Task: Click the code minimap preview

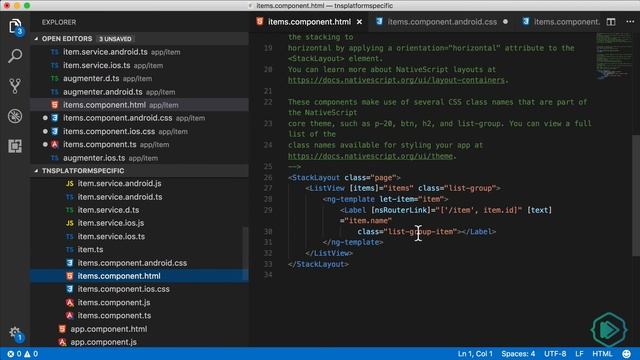Action: [x=613, y=56]
